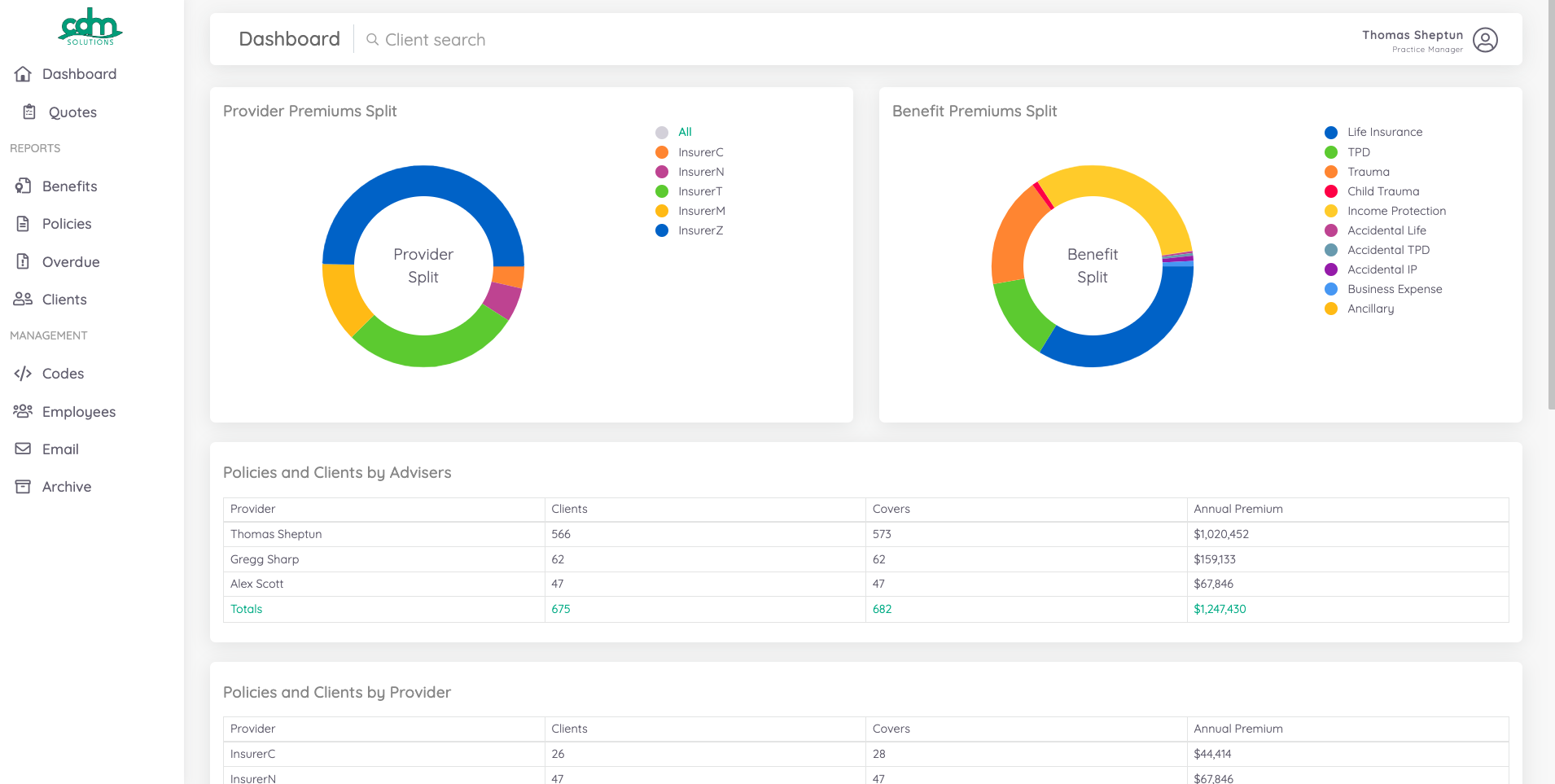Click the Quotes clipboard icon
Viewport: 1555px width, 784px height.
pos(29,112)
